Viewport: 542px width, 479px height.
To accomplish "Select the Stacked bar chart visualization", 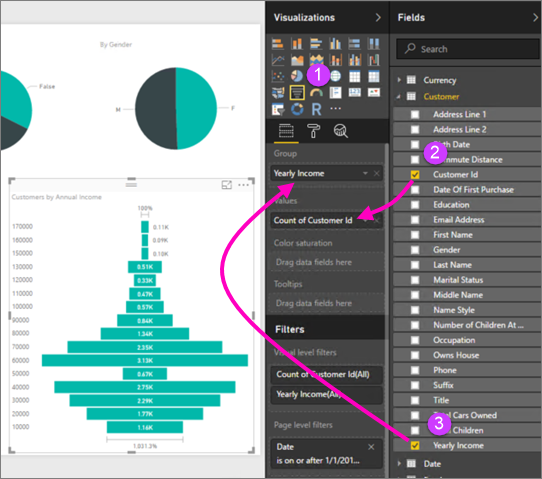I will click(x=278, y=44).
